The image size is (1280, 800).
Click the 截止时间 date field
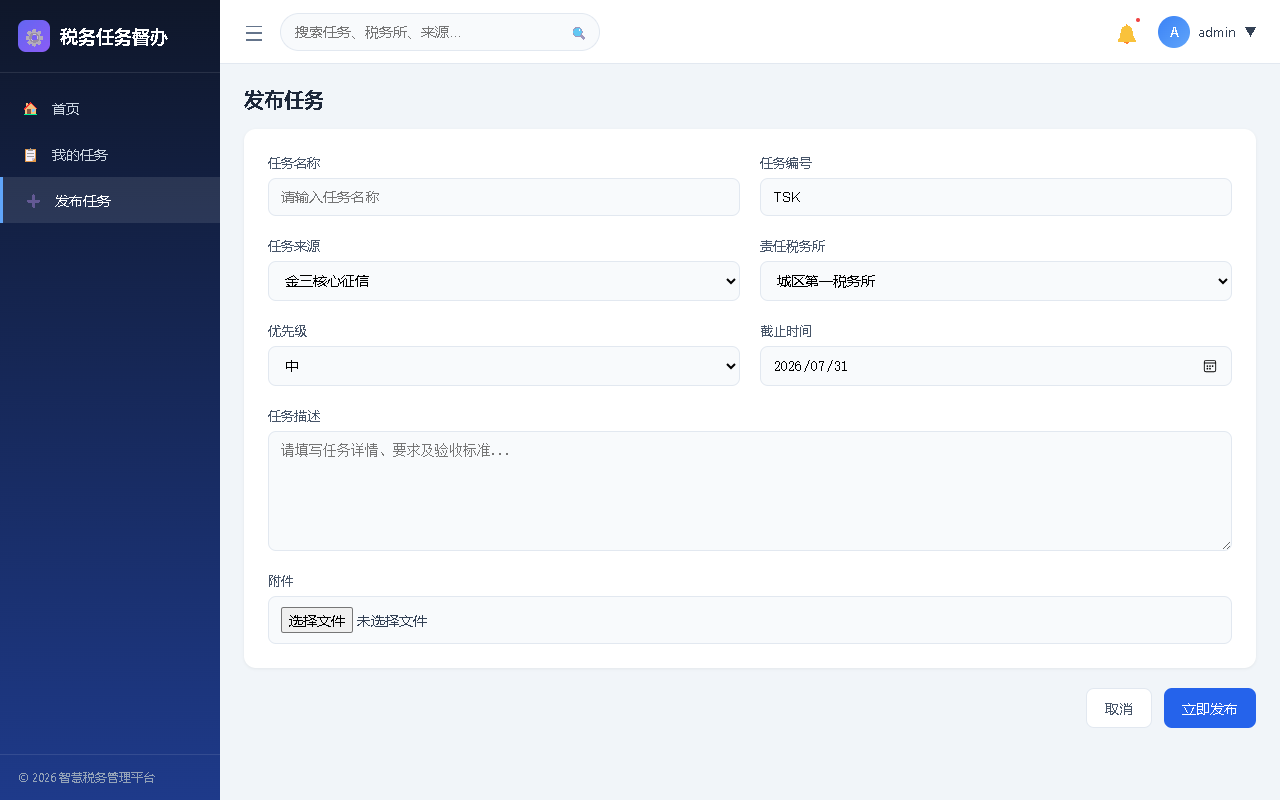tap(996, 366)
